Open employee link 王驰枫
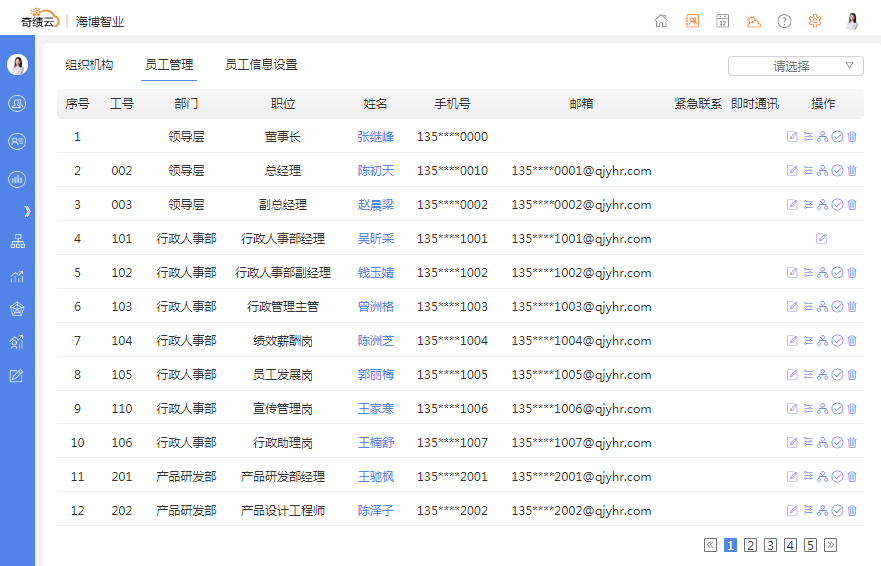The image size is (881, 566). pyautogui.click(x=375, y=477)
